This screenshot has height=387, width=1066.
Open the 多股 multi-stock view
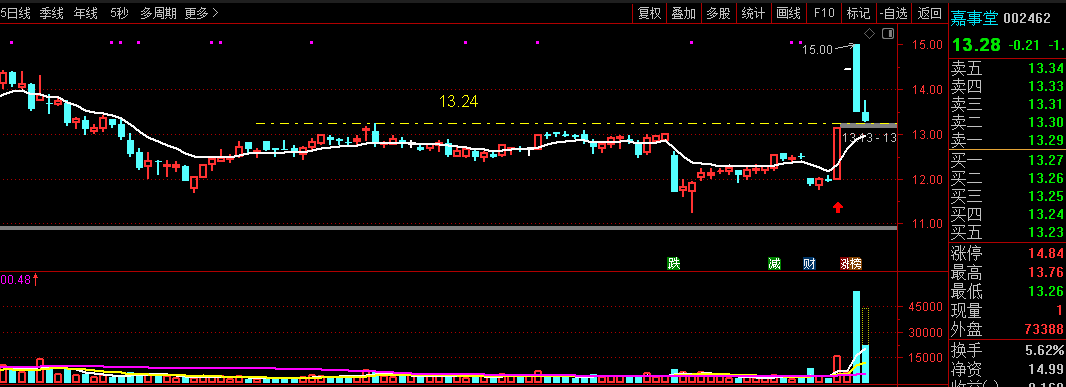(x=718, y=13)
